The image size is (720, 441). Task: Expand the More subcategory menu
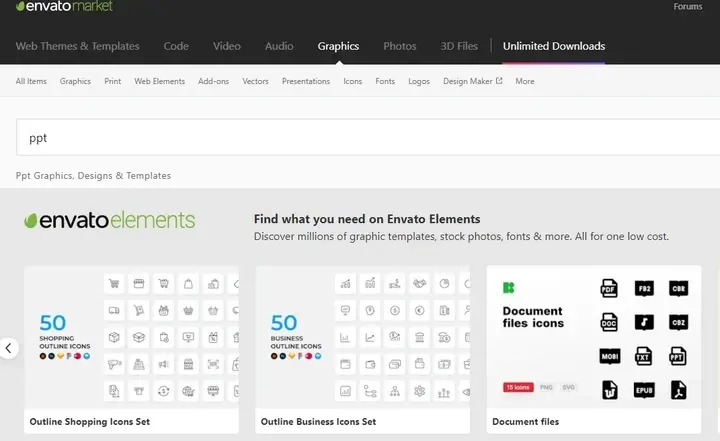[x=524, y=81]
